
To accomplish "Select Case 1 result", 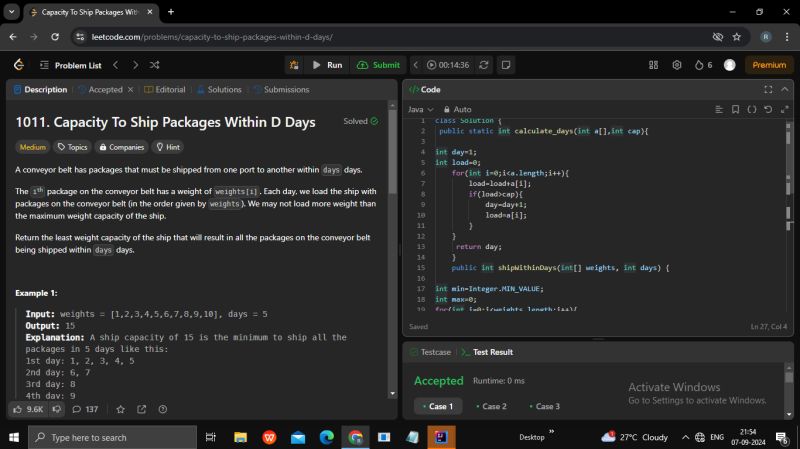I will [x=438, y=406].
